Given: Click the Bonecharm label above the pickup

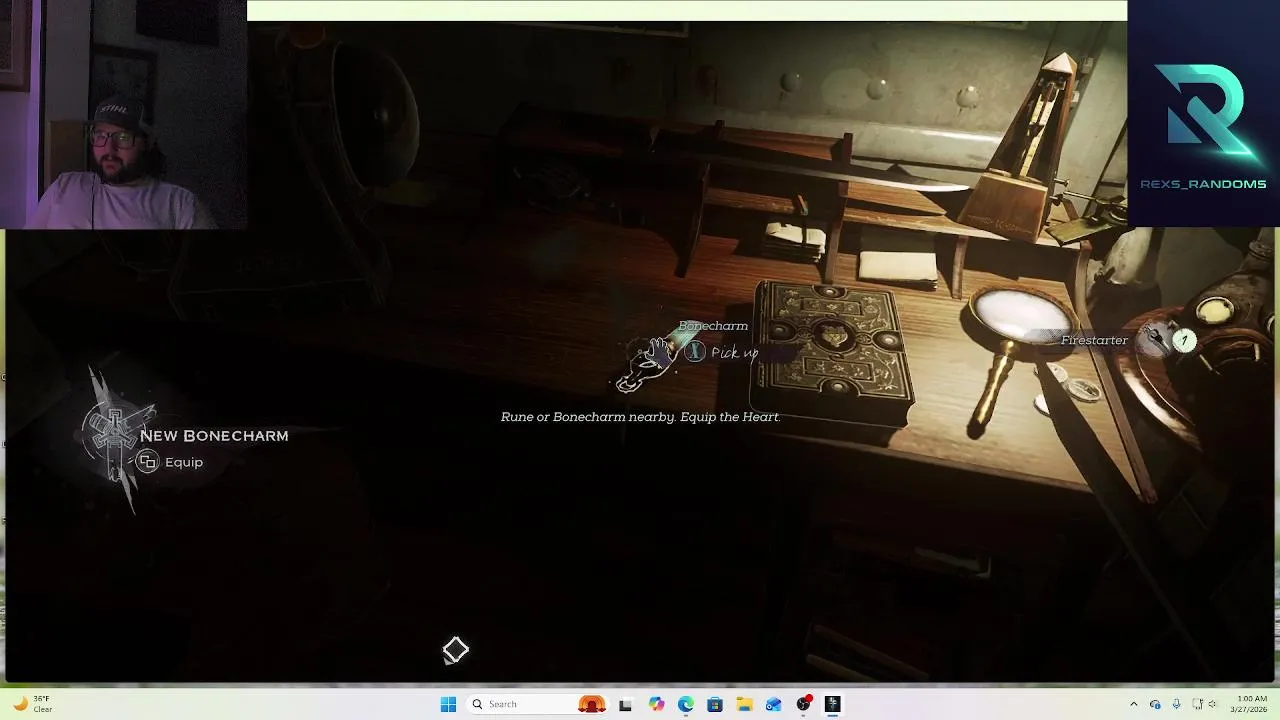Looking at the screenshot, I should pyautogui.click(x=713, y=326).
